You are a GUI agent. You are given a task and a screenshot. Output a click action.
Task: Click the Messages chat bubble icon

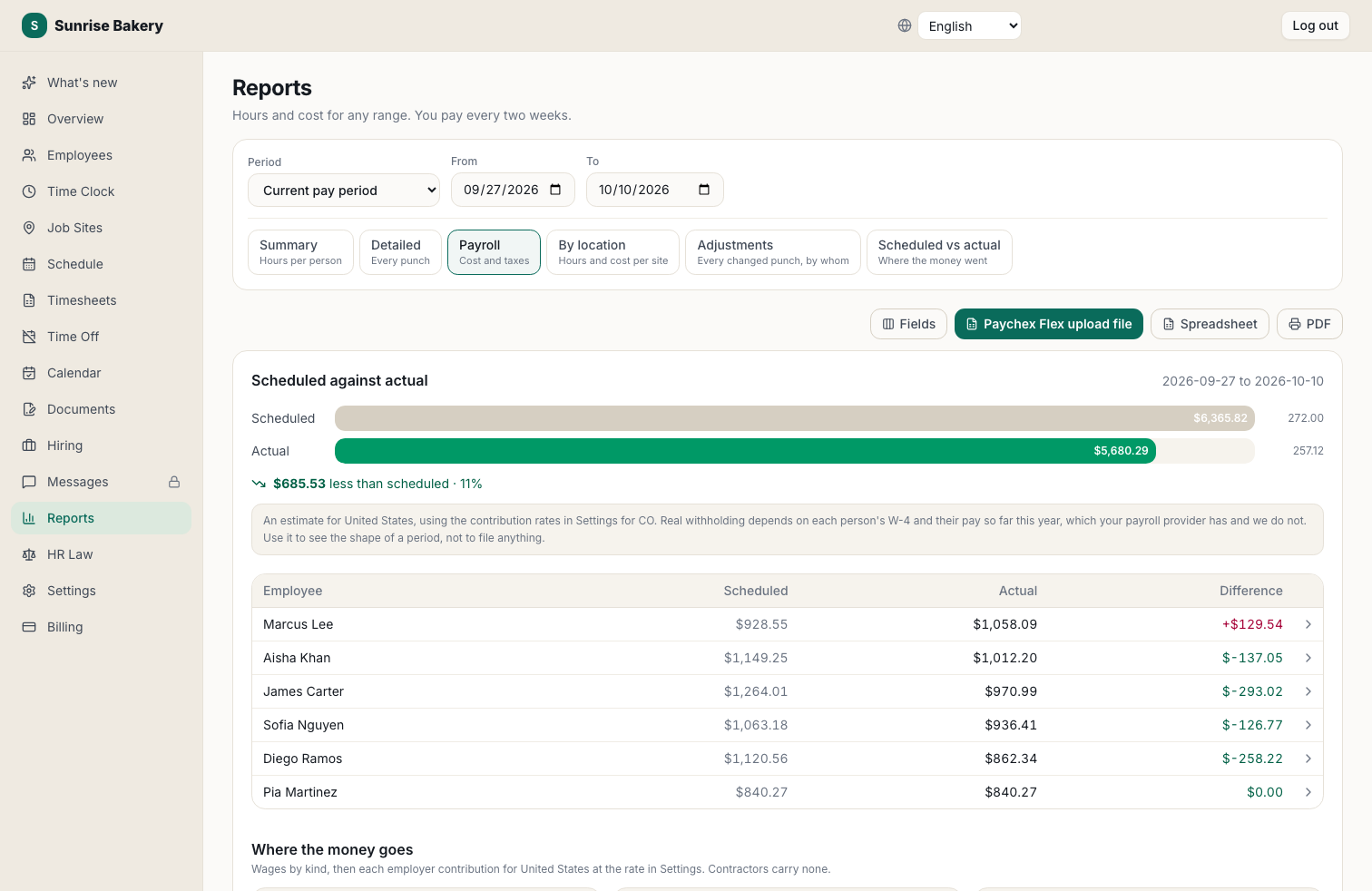[29, 482]
